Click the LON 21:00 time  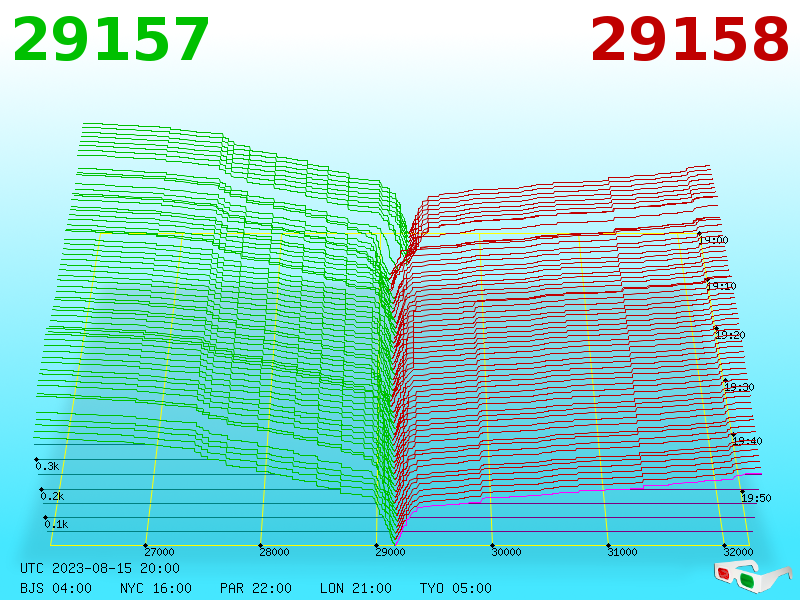(356, 588)
